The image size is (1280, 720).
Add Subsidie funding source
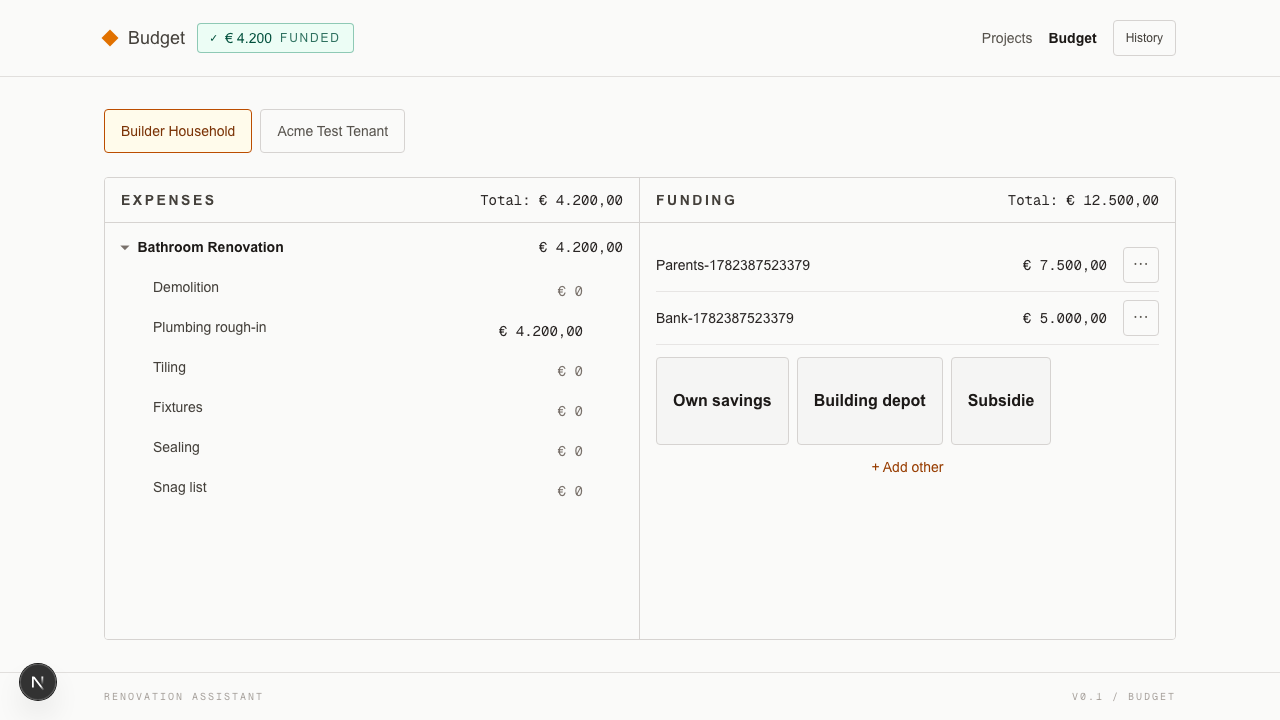pos(1001,401)
